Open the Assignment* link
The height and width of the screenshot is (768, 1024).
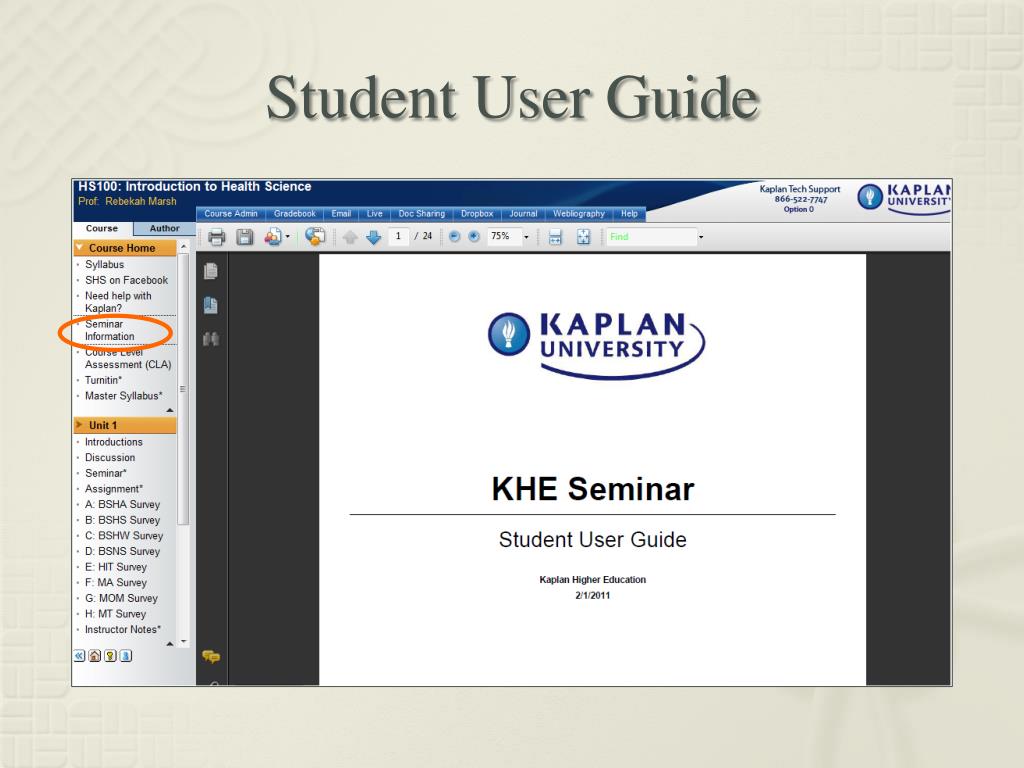(114, 489)
